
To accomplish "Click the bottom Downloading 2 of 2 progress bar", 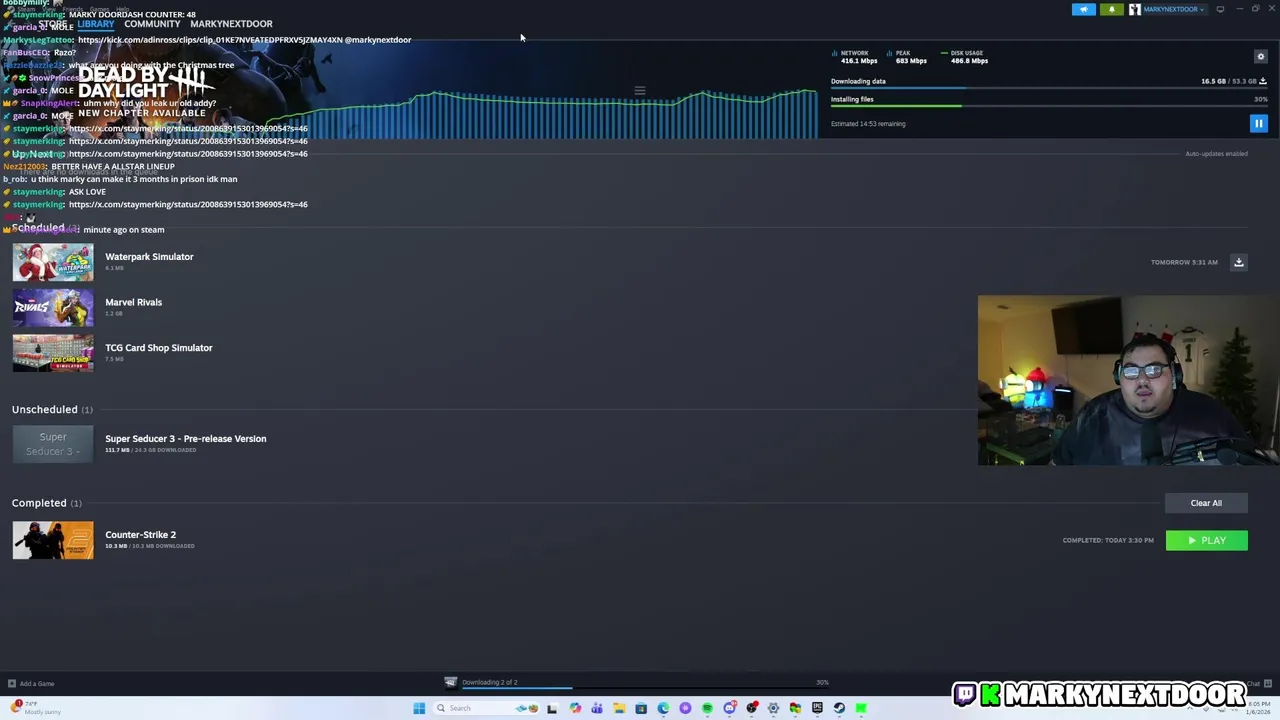I will (645, 689).
